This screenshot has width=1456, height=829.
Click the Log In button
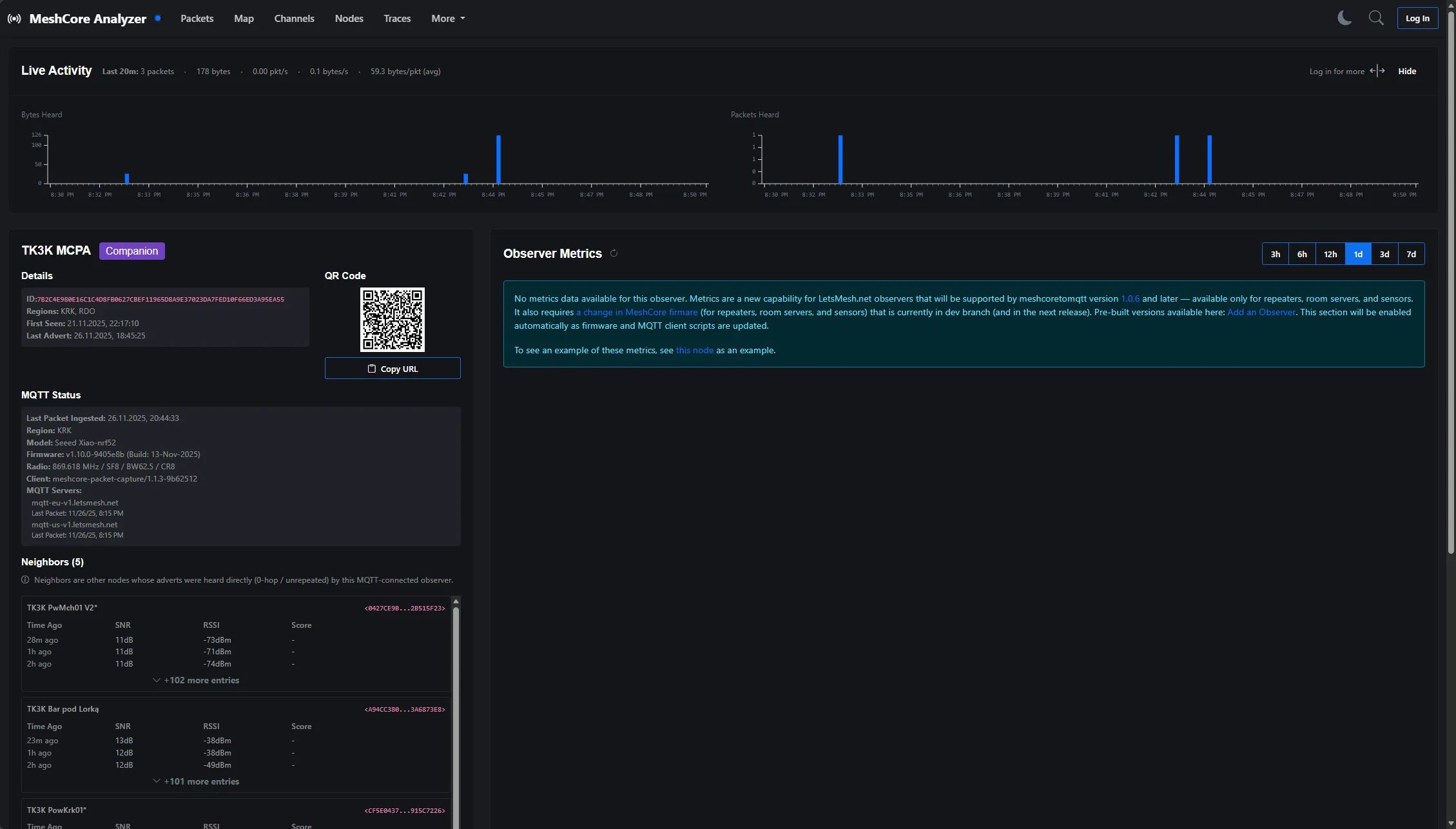(1417, 19)
